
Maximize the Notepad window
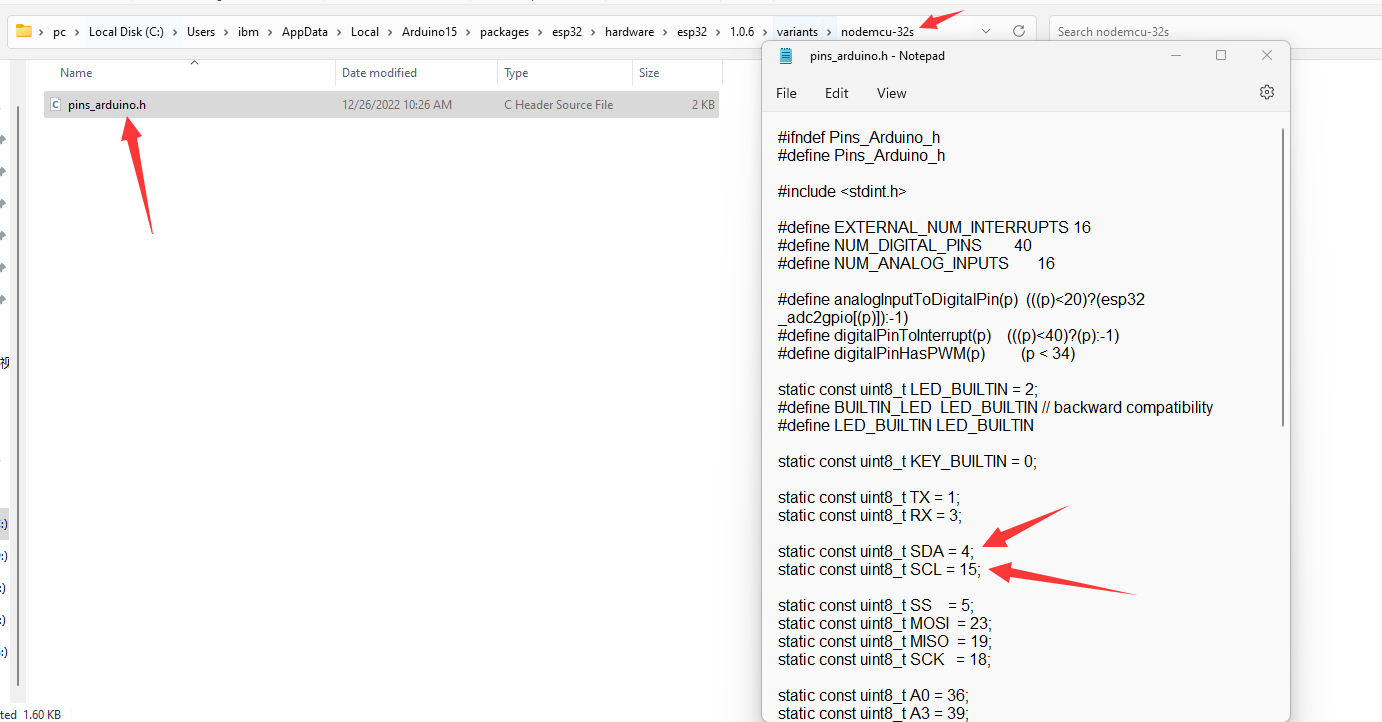[1220, 56]
